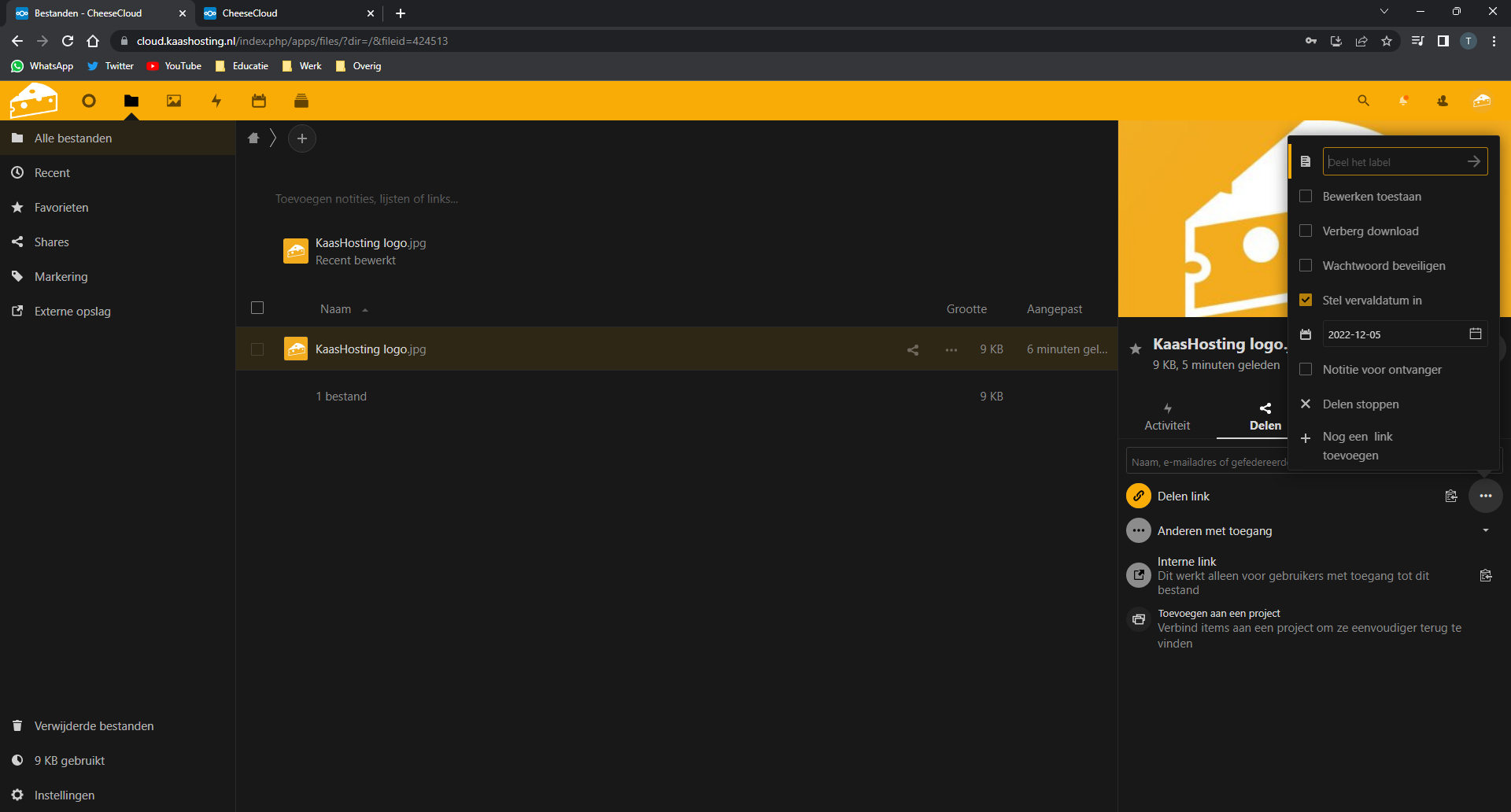Select Delen stoppen menu entry
1511x812 pixels.
pos(1360,404)
